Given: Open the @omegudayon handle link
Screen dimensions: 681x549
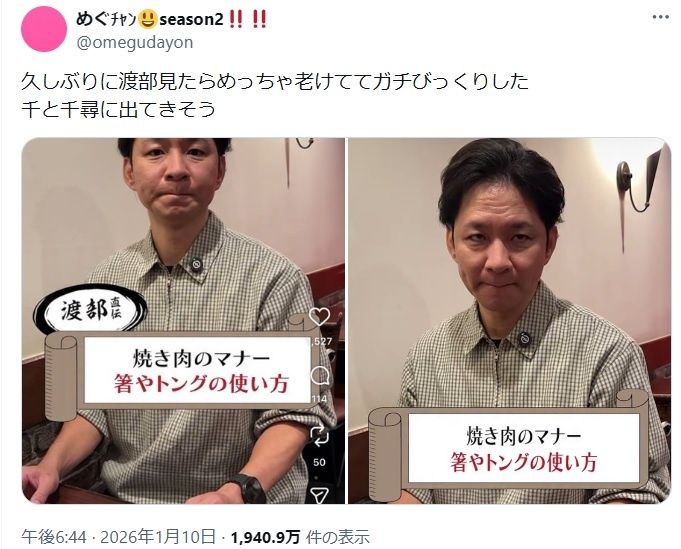Looking at the screenshot, I should pos(135,43).
